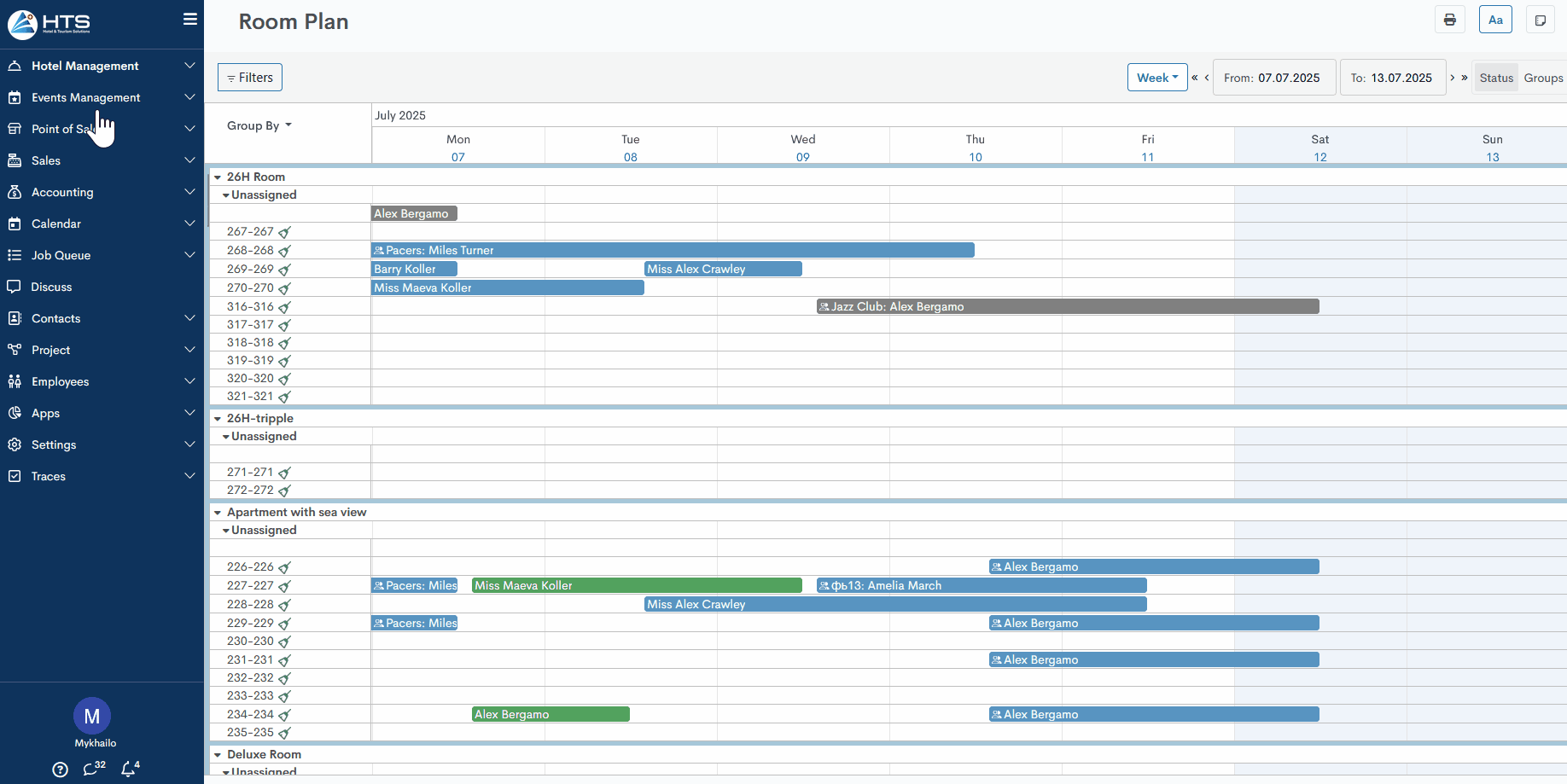The image size is (1567, 784).
Task: Open the Week period dropdown
Action: (x=1156, y=78)
